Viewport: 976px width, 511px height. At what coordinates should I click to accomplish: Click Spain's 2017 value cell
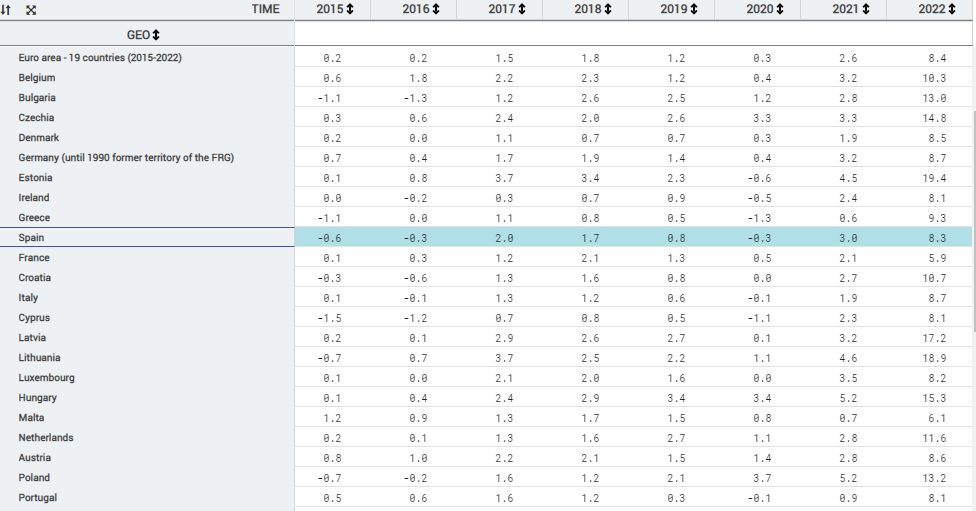coord(504,238)
